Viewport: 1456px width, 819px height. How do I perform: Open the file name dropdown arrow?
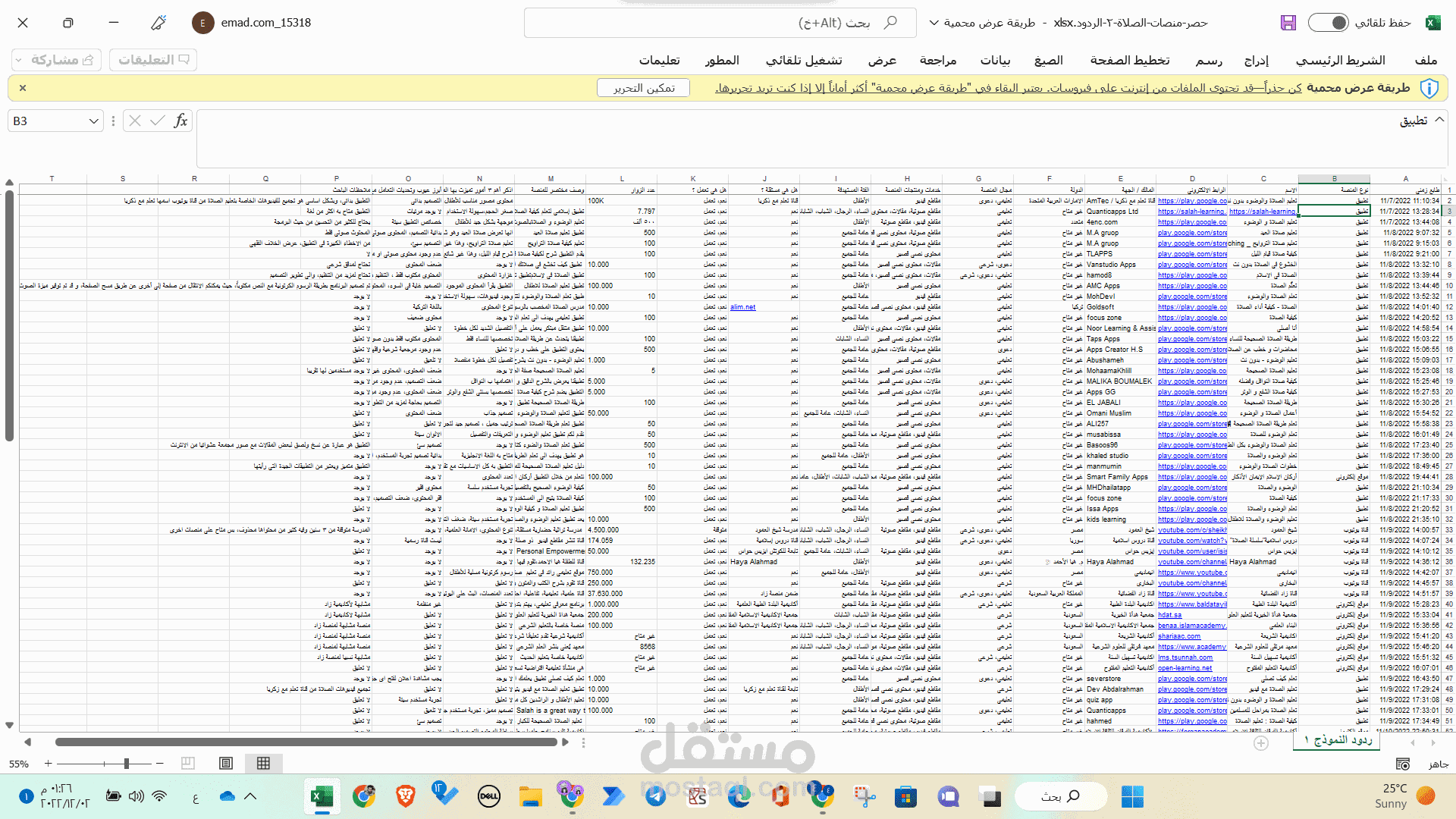[934, 23]
